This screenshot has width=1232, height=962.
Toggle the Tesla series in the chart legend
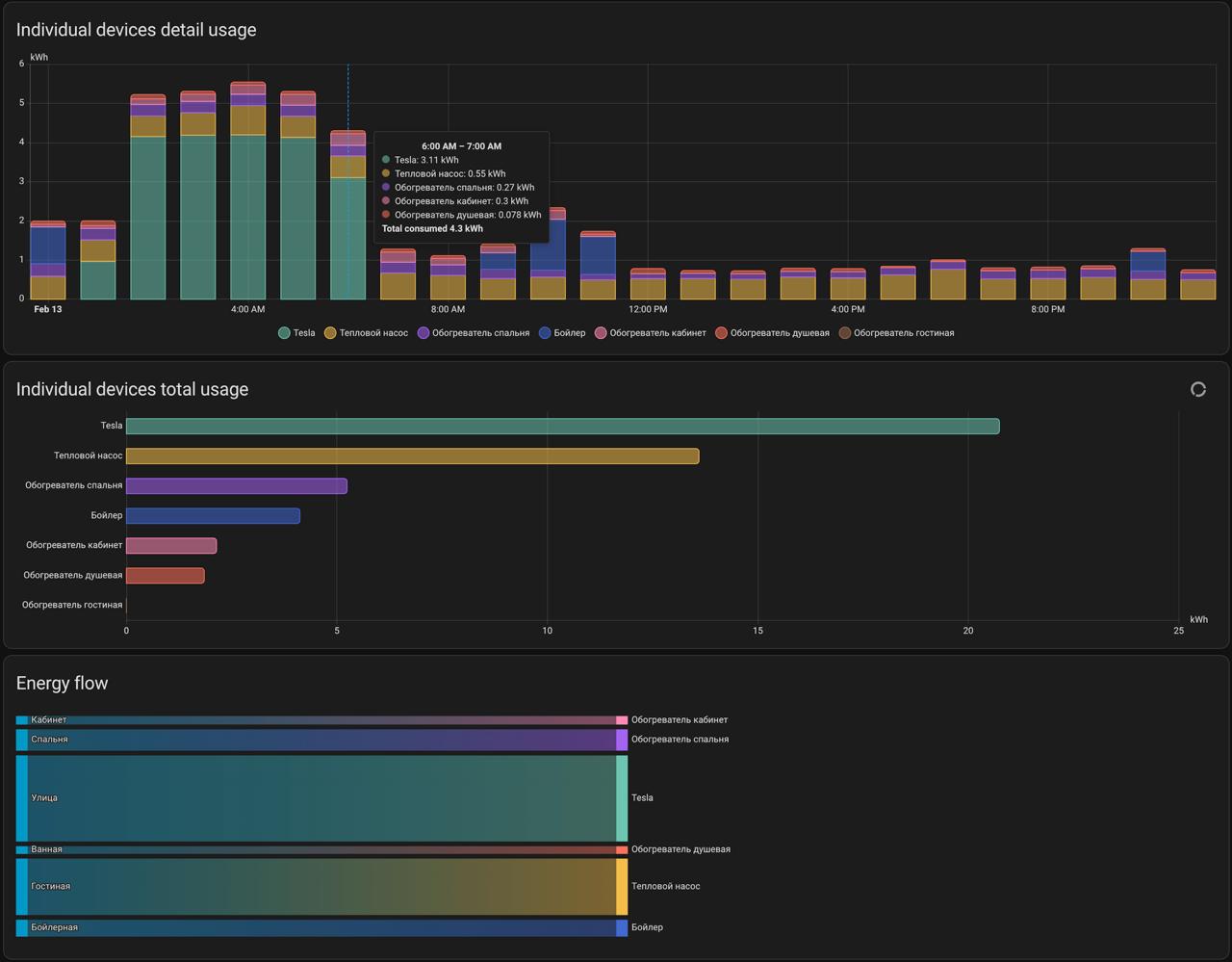(296, 333)
